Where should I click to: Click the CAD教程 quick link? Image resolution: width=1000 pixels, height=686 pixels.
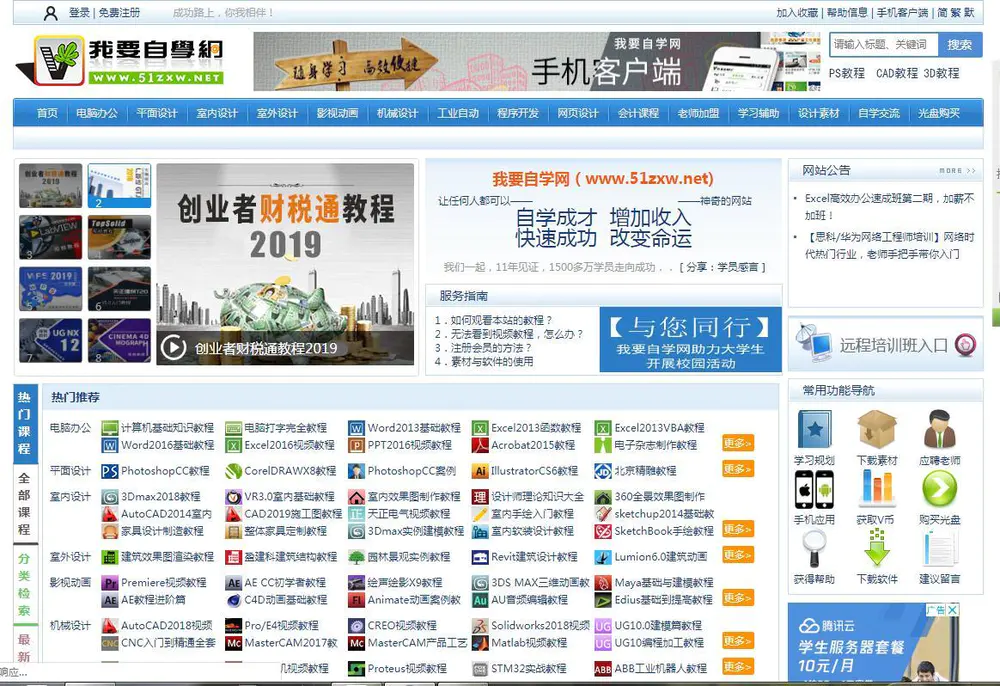(897, 73)
